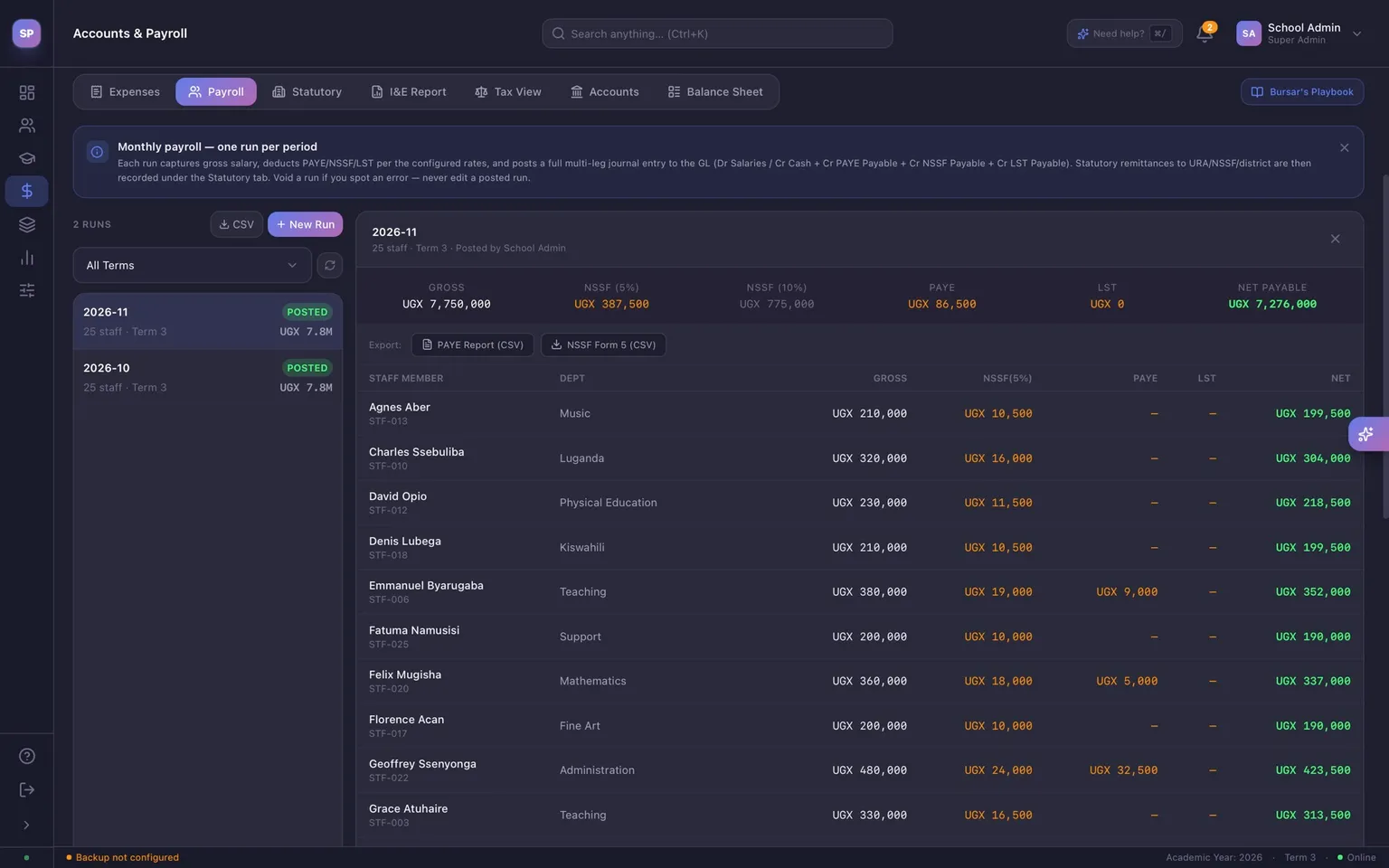
Task: Export the PAYE Report (CSV)
Action: (x=472, y=344)
